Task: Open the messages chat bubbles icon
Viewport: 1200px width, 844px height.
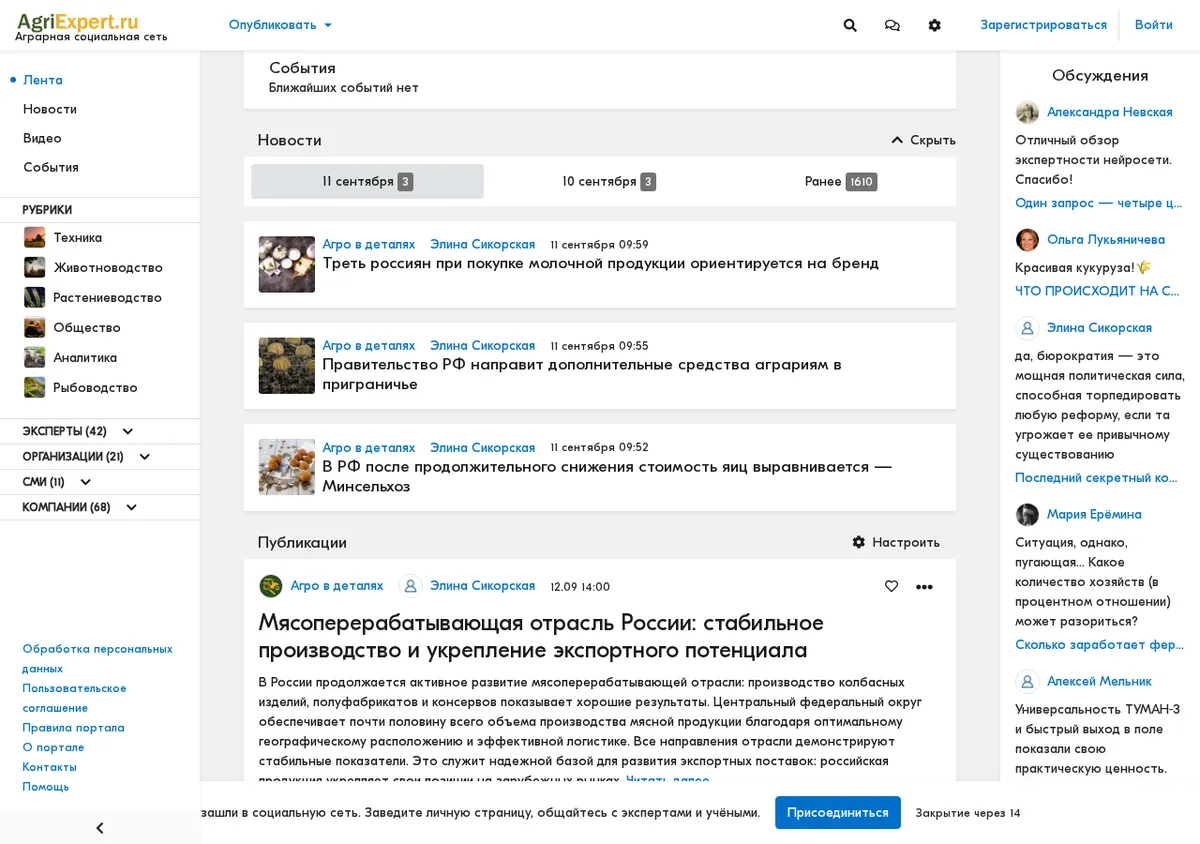Action: coord(892,25)
